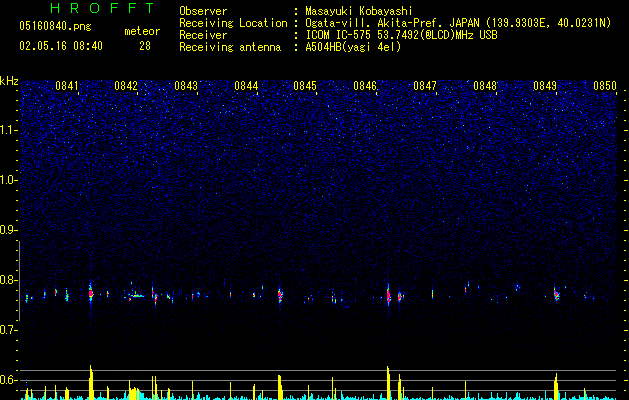Screen dimensions: 629x400
Task: Click the Receiving Location label
Action: 233,23
